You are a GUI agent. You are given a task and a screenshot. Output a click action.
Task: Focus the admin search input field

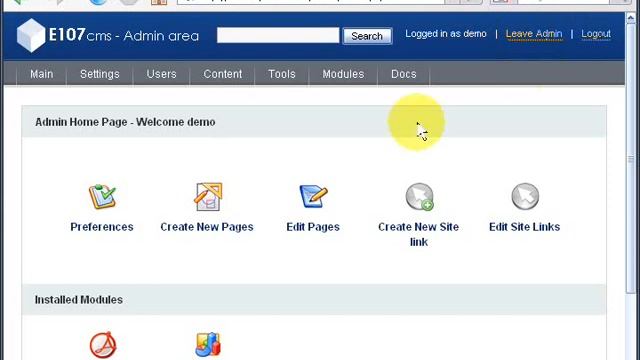[278, 35]
